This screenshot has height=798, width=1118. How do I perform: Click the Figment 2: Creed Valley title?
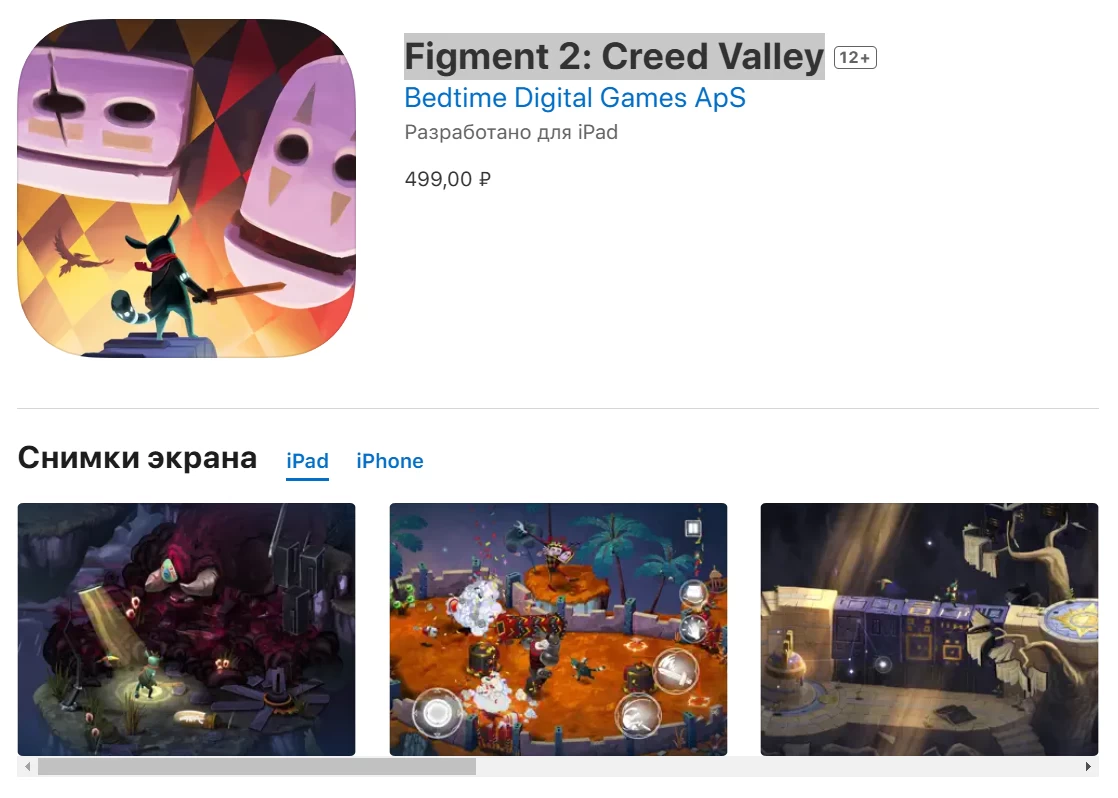coord(614,56)
